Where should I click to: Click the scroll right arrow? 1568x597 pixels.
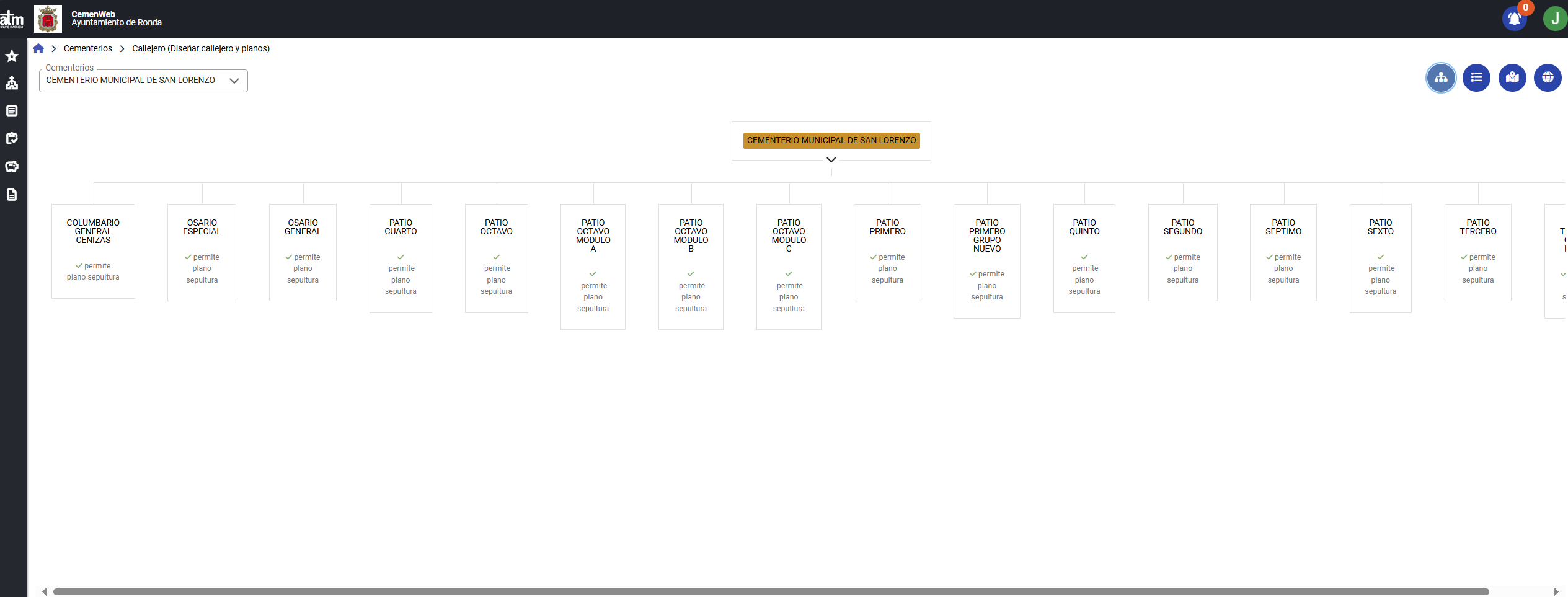1556,591
